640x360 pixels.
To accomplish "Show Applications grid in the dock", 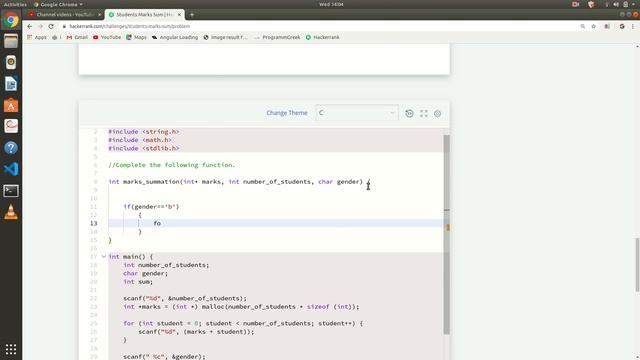I will [11, 349].
